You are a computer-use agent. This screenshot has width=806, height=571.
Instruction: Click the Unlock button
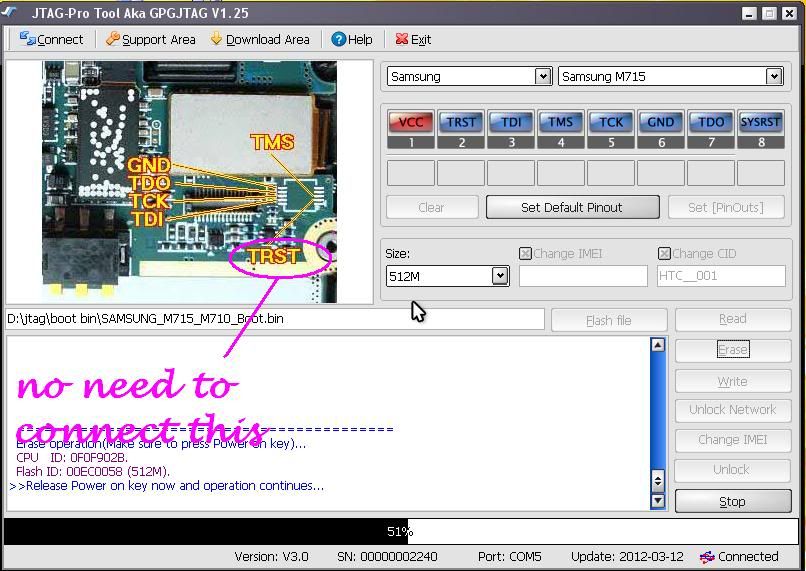[732, 470]
